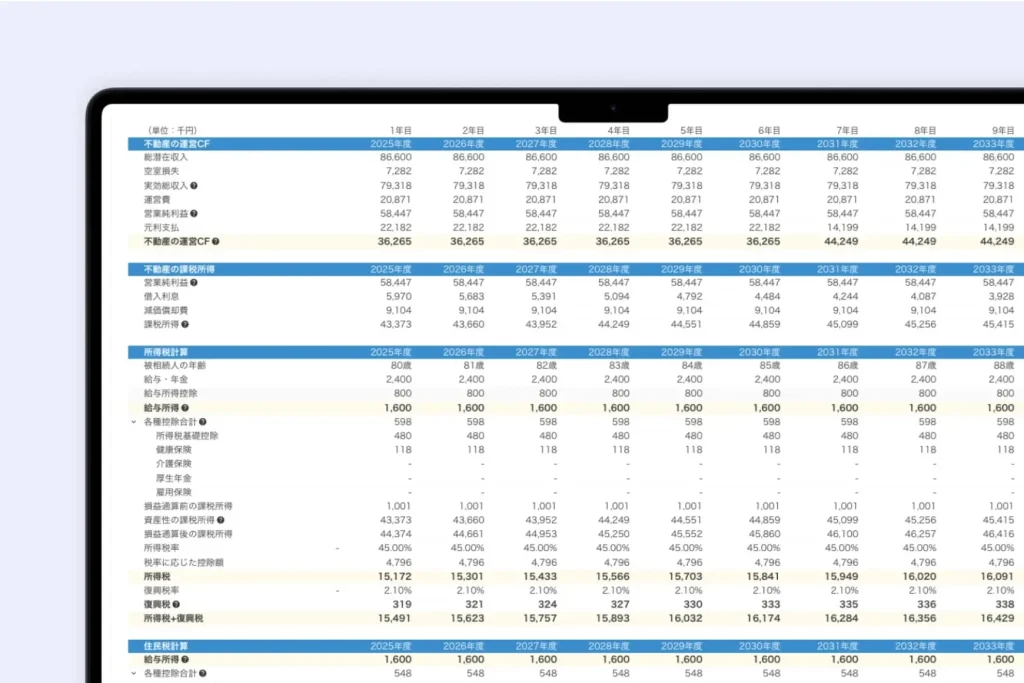This screenshot has width=1024, height=683.
Task: Open help icon next to 各種控除合計 in 所得税計算
Action: pos(203,422)
